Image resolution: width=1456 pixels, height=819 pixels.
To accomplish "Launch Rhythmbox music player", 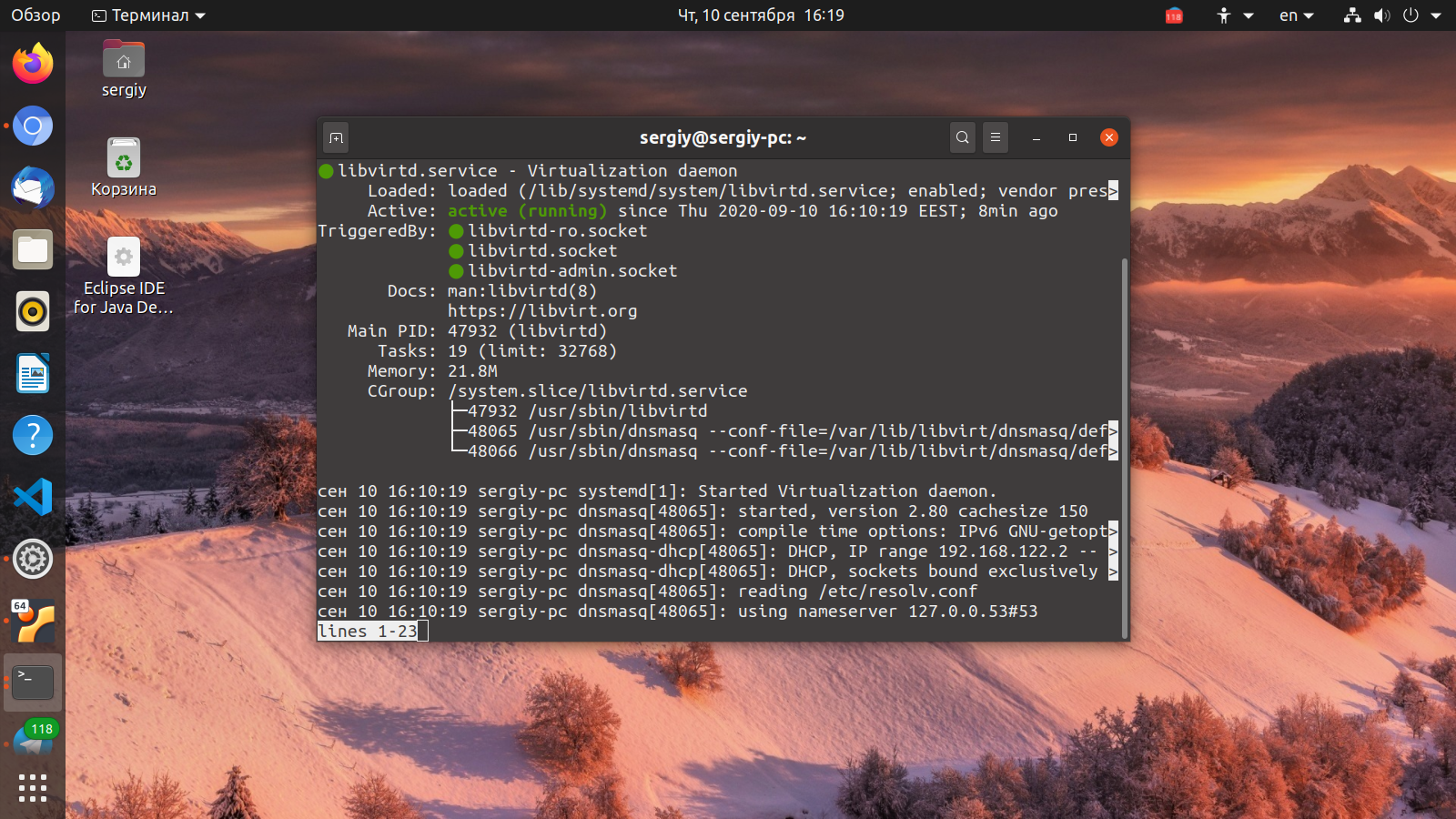I will pyautogui.click(x=33, y=311).
